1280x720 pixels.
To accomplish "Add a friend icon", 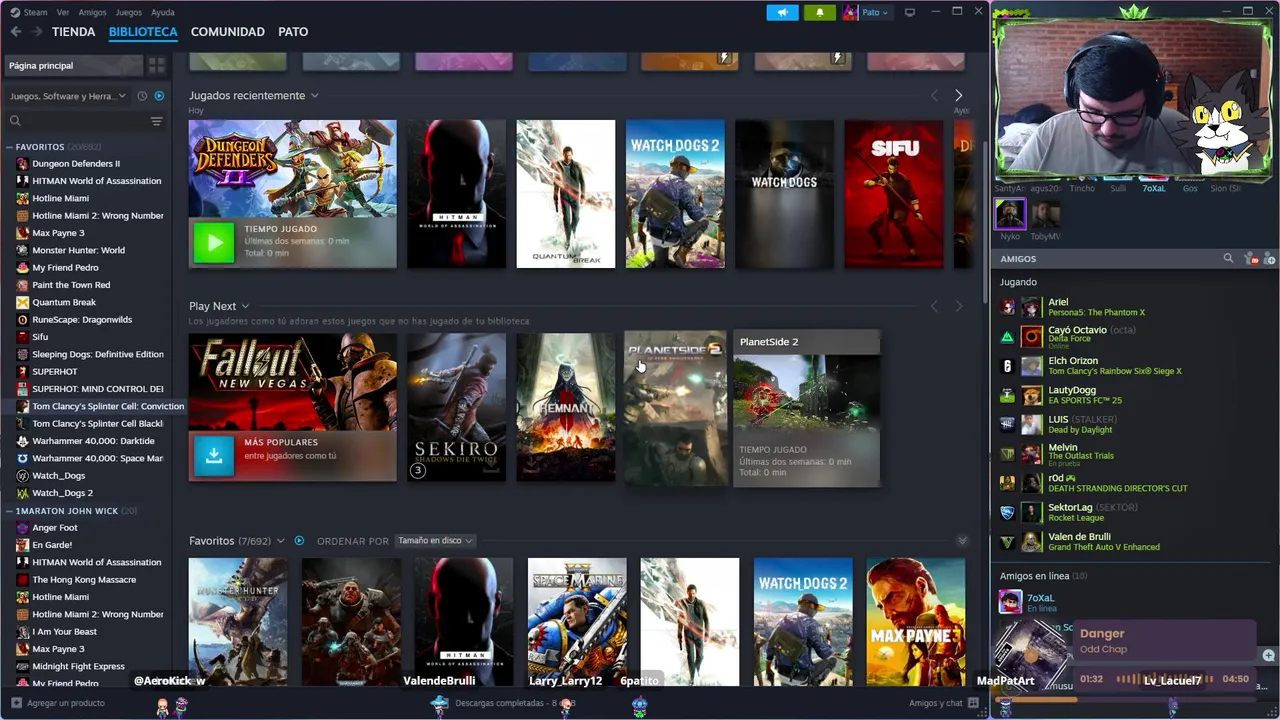I will pos(1269,259).
